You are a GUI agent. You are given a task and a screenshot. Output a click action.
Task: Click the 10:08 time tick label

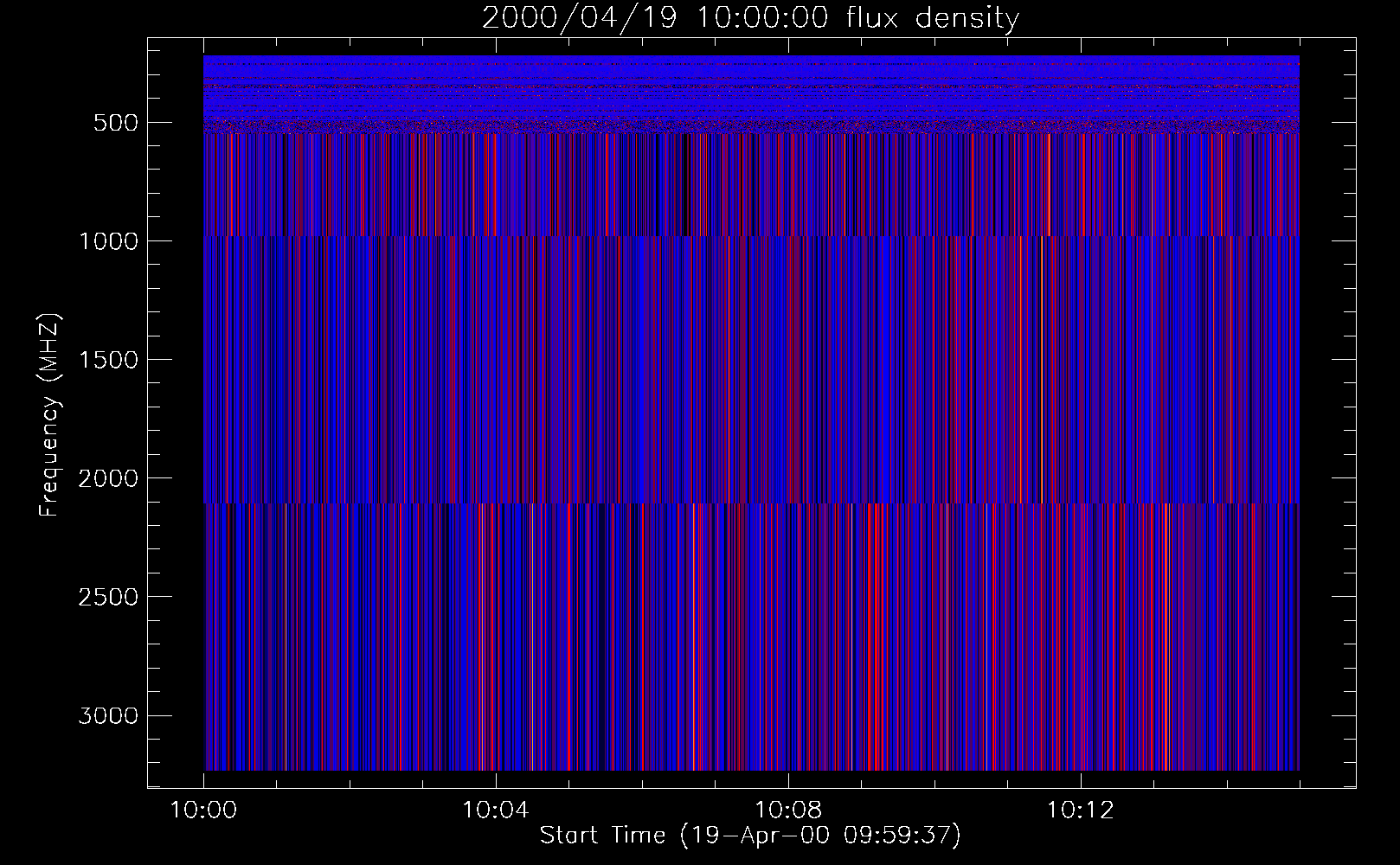tap(788, 811)
